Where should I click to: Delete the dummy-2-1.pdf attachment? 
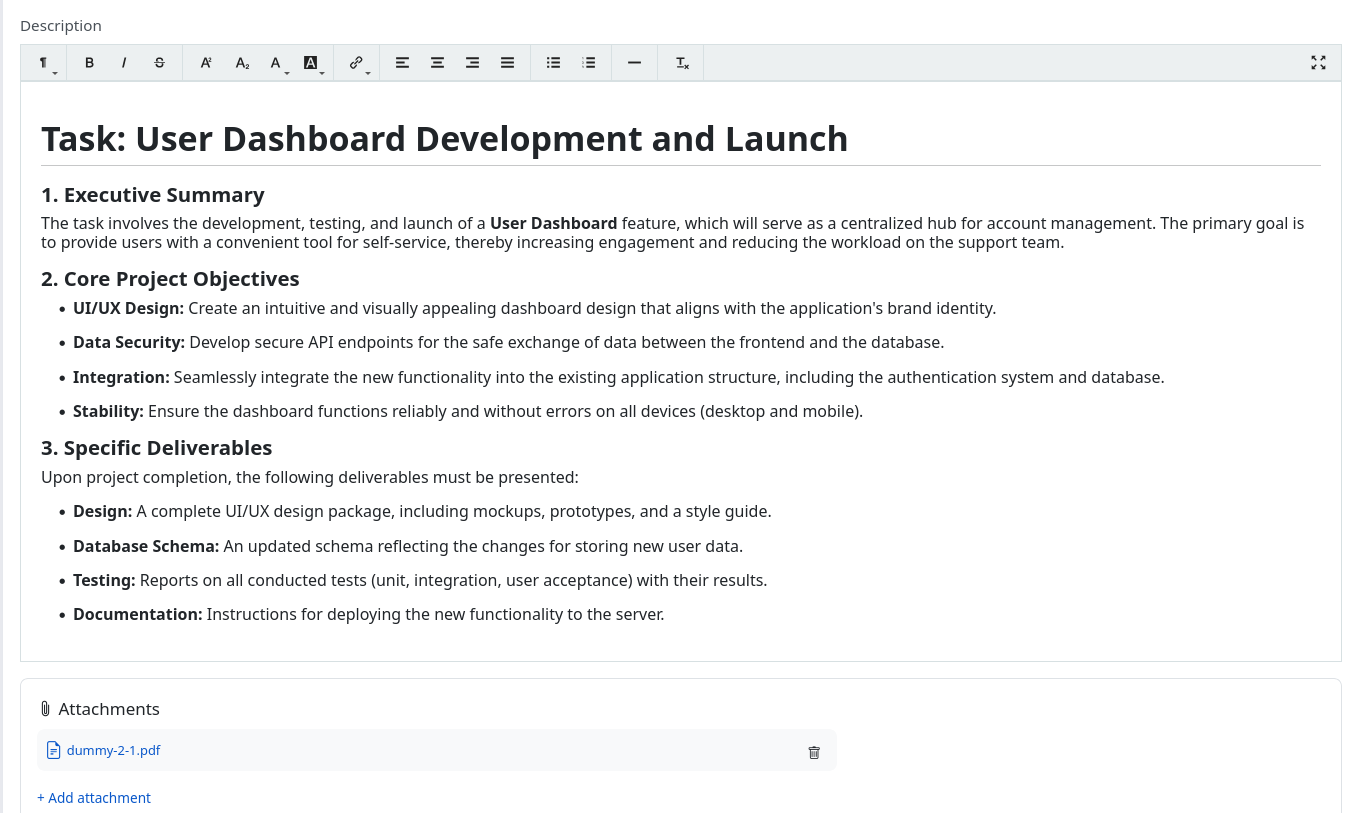tap(814, 751)
